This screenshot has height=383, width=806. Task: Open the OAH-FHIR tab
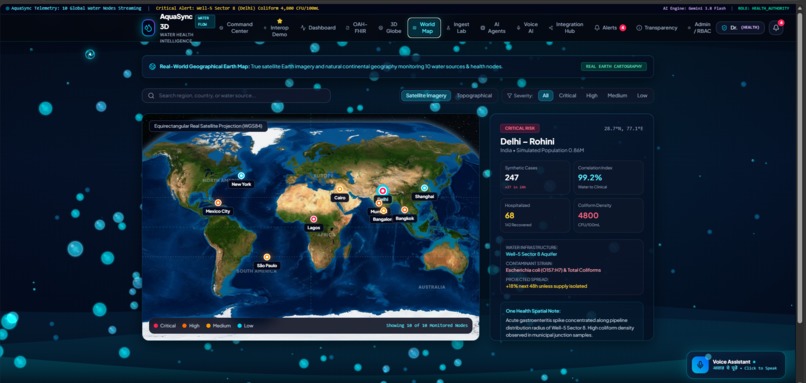click(357, 28)
